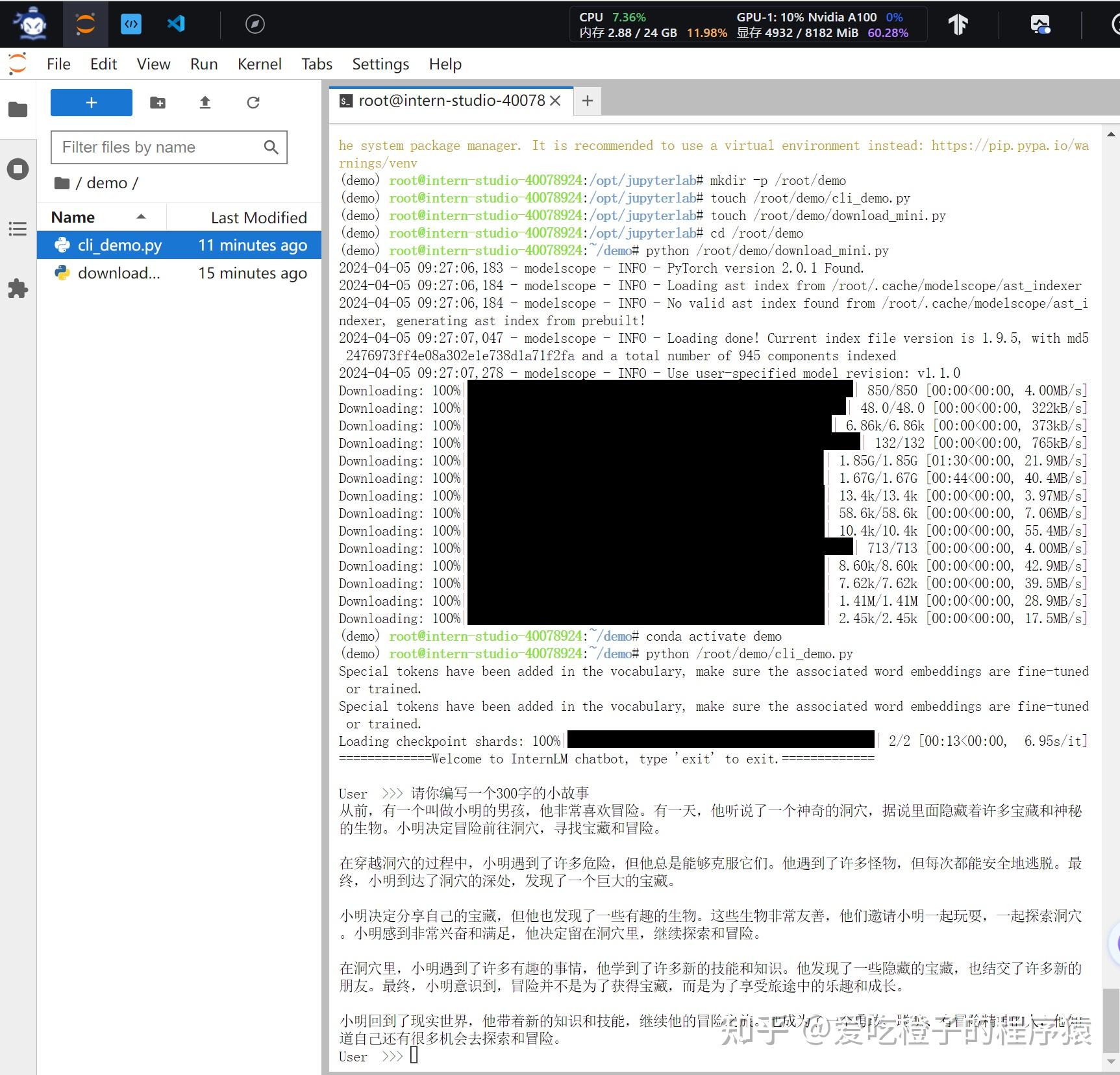Click terminal scrollbar up arrow

(1111, 134)
